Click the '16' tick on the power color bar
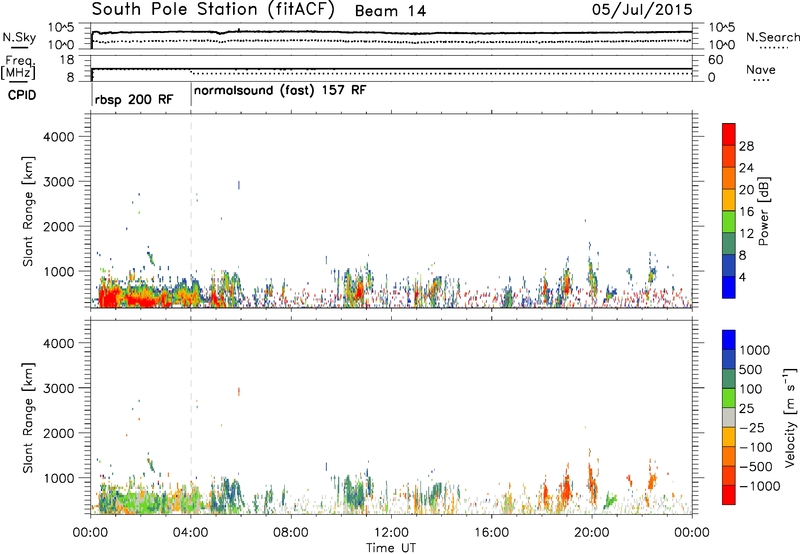The height and width of the screenshot is (554, 800). pos(746,212)
